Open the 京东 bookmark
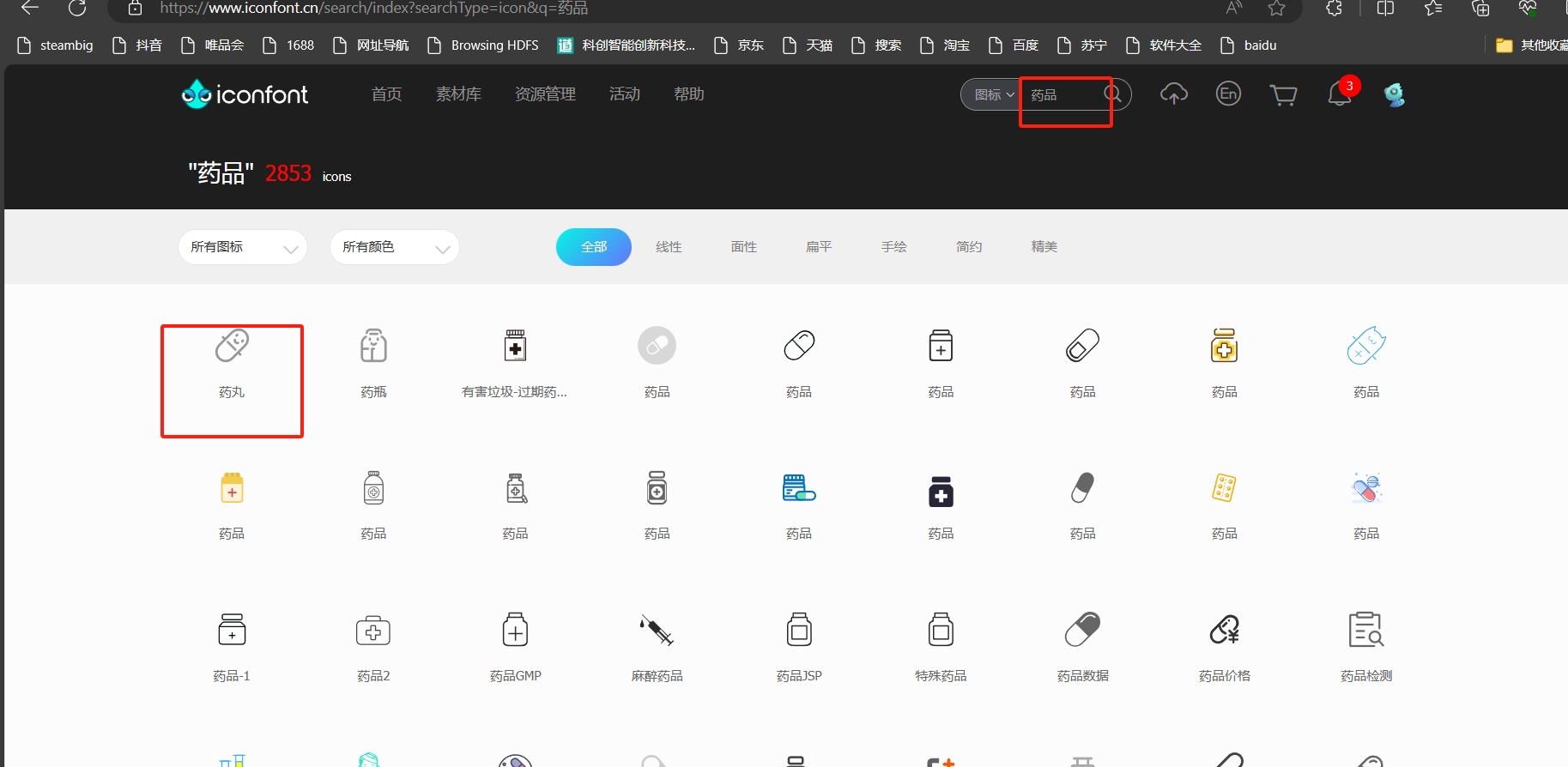This screenshot has height=767, width=1568. click(739, 45)
